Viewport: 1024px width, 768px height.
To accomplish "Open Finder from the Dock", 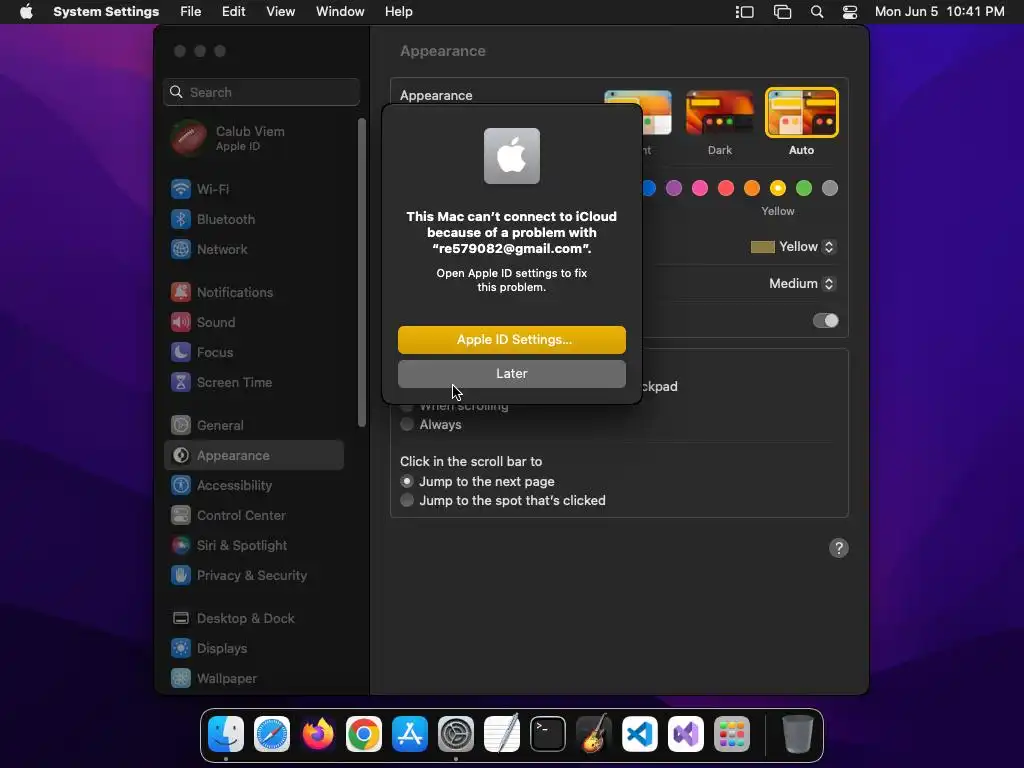I will point(226,734).
